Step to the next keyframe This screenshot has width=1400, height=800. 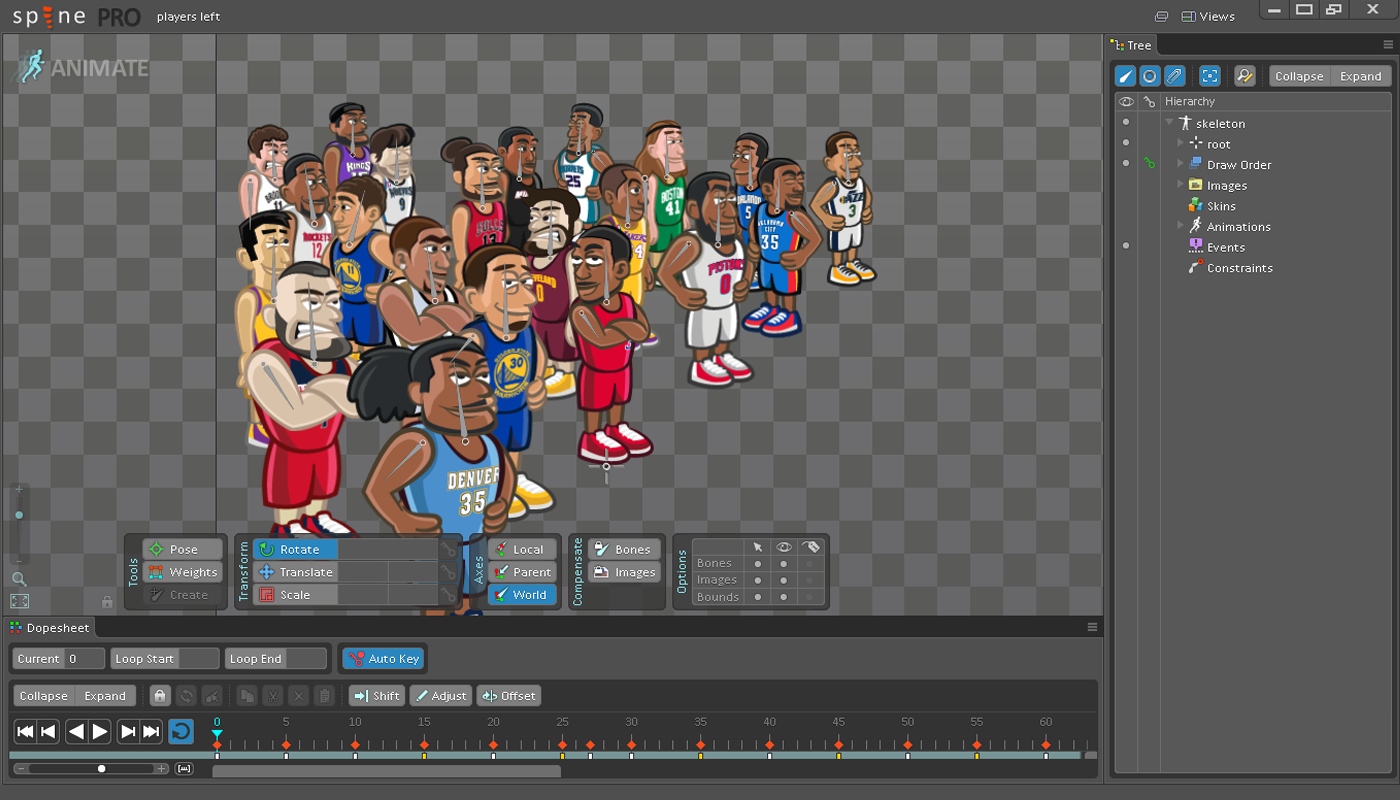[128, 732]
